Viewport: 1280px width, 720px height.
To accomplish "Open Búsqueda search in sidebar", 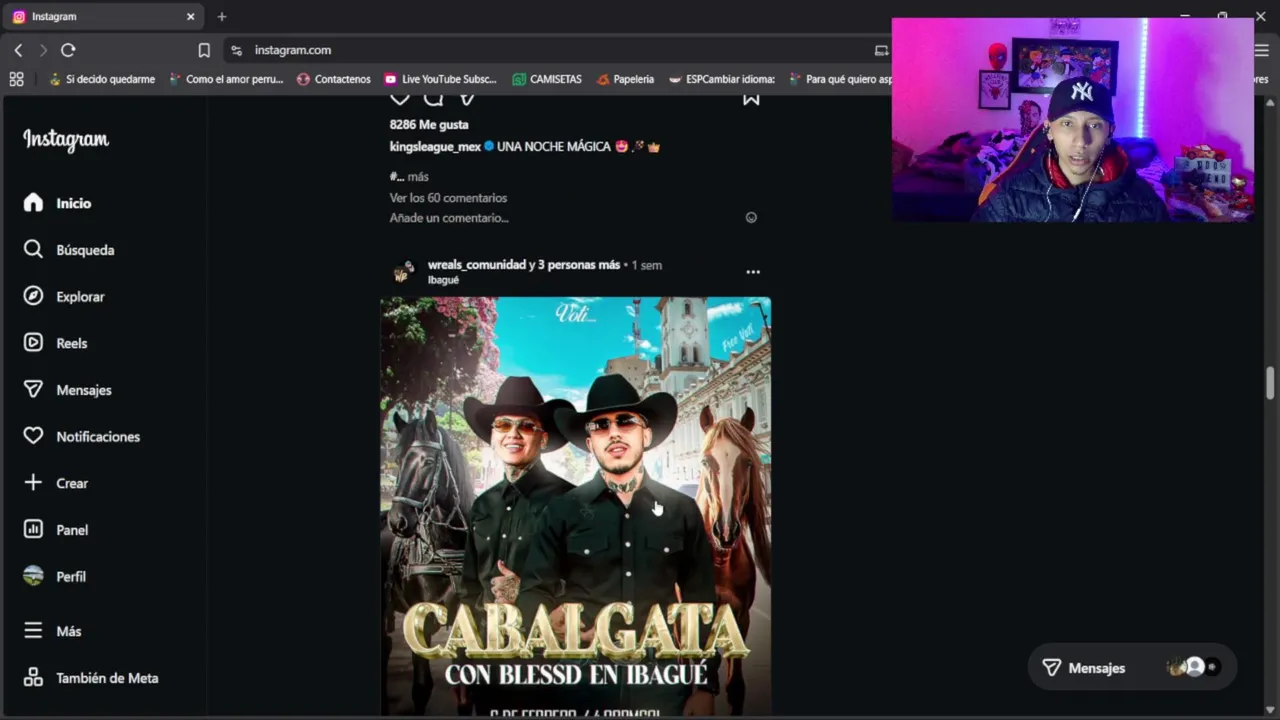I will pos(68,250).
